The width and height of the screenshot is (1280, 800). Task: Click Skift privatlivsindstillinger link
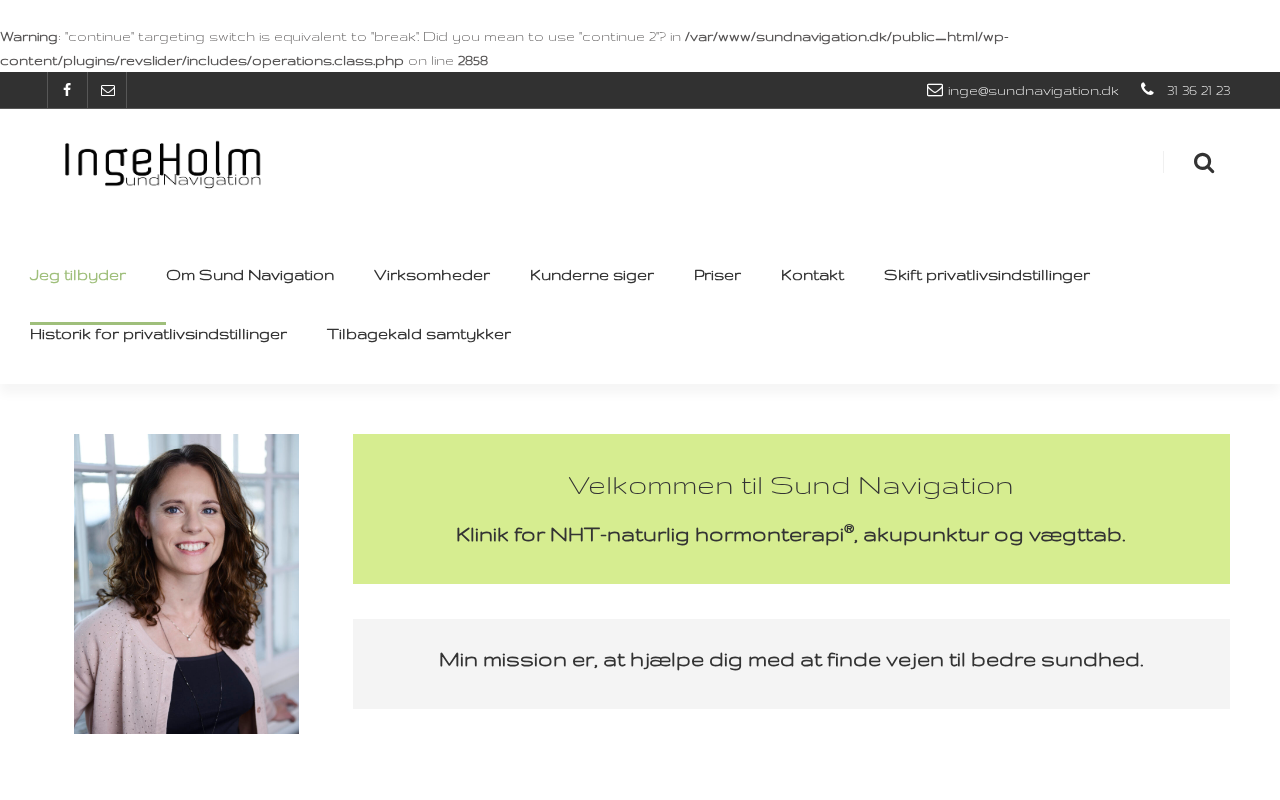point(987,275)
